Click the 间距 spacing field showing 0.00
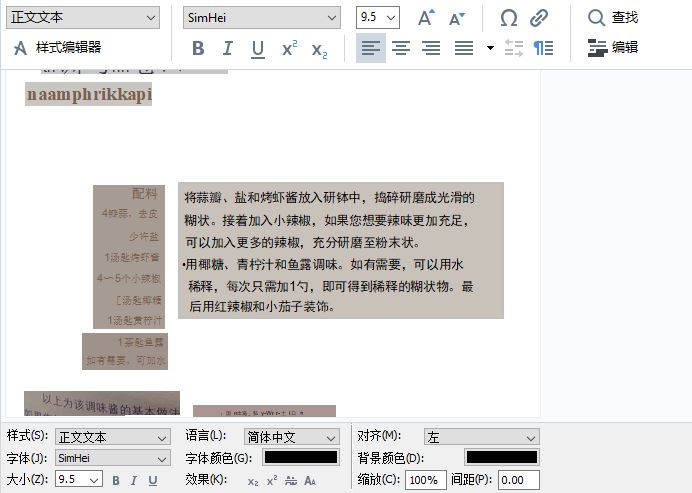This screenshot has width=692, height=493. tap(519, 480)
